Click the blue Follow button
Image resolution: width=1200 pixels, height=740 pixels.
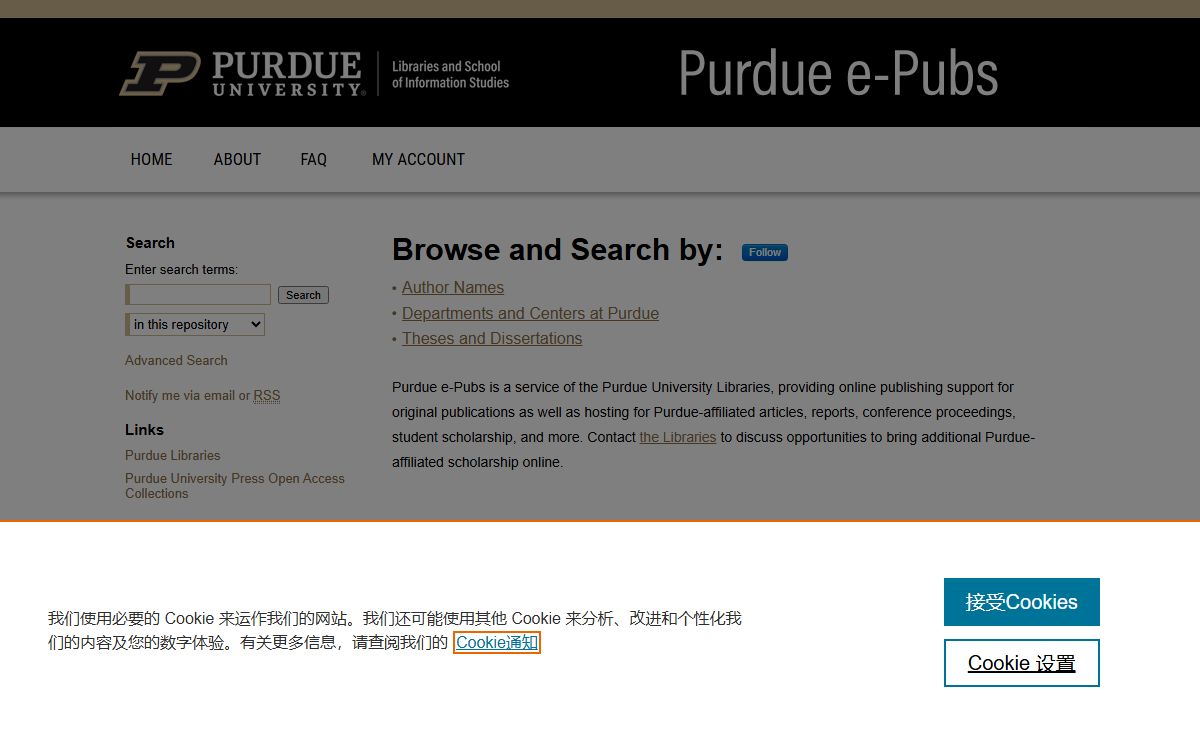(765, 252)
